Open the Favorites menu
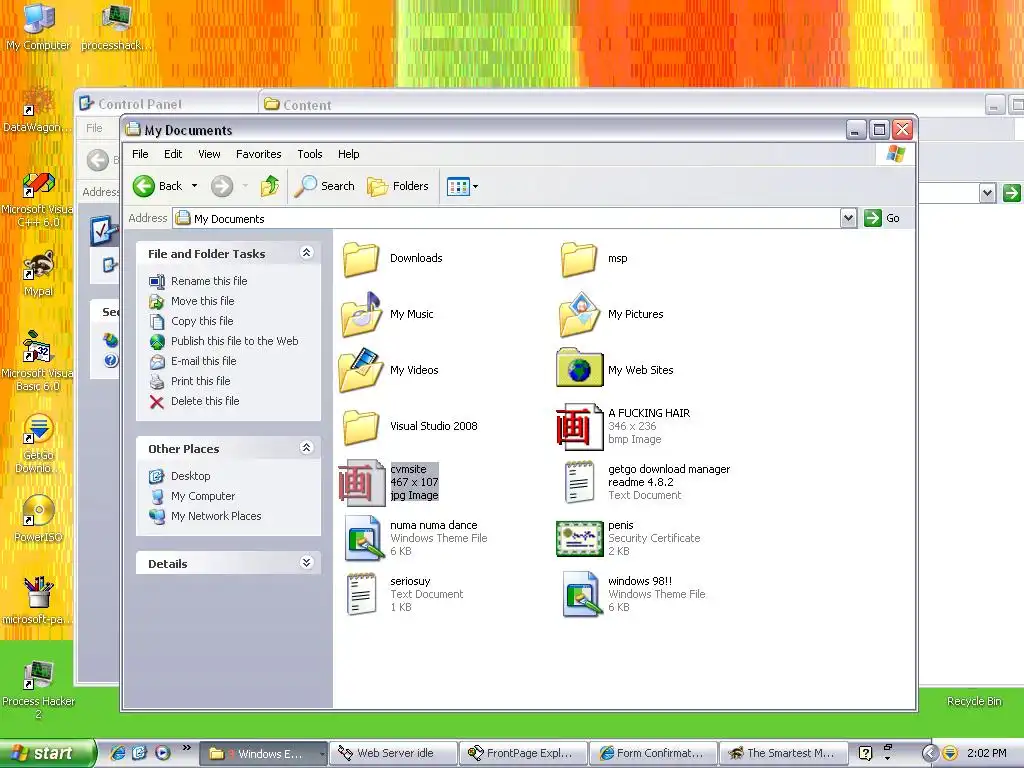The width and height of the screenshot is (1024, 768). 259,154
